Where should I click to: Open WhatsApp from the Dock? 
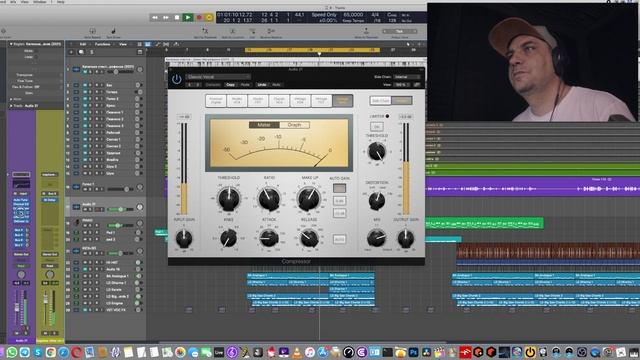(x=11, y=352)
